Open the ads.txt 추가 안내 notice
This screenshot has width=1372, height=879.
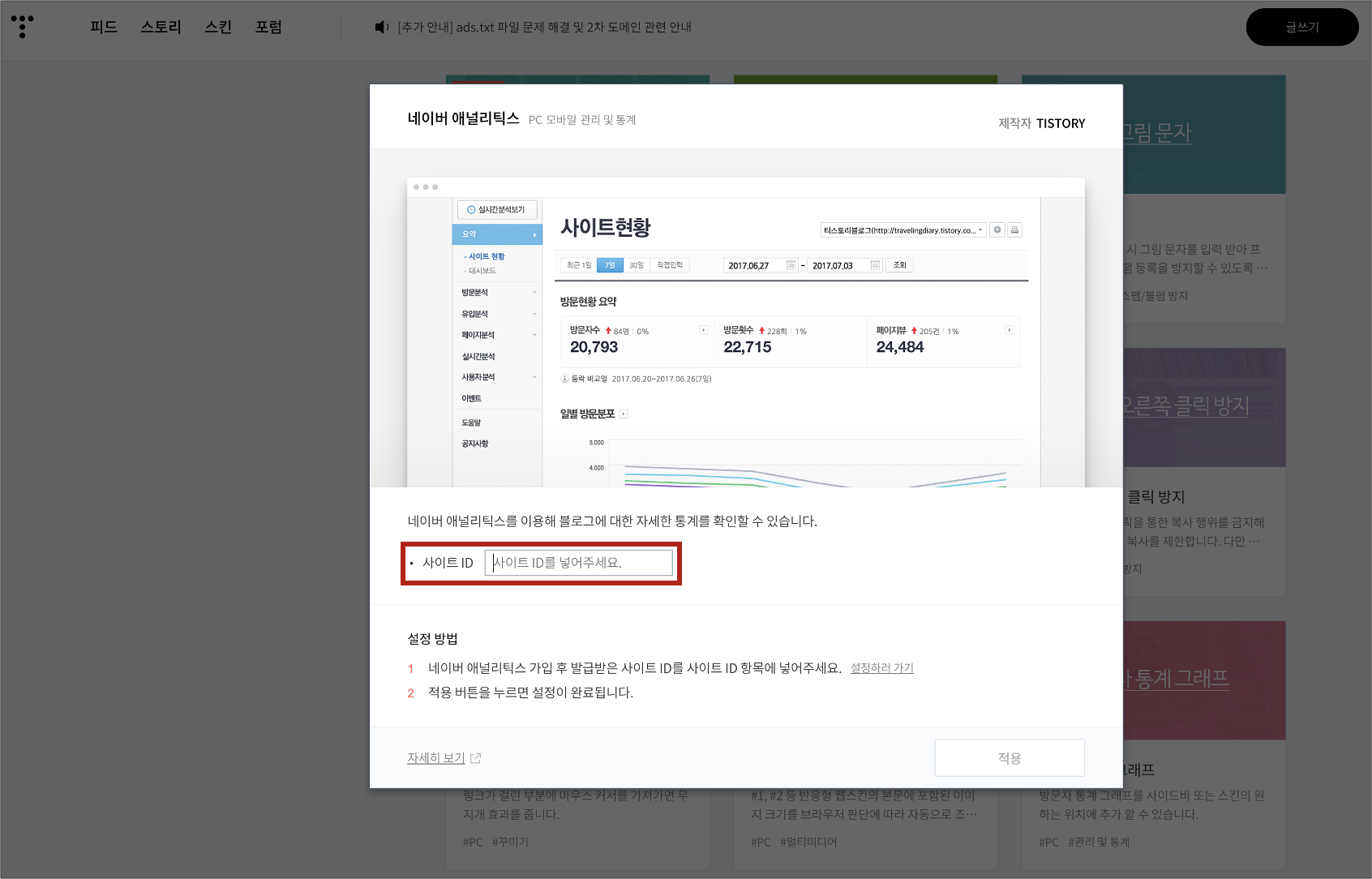pyautogui.click(x=544, y=27)
